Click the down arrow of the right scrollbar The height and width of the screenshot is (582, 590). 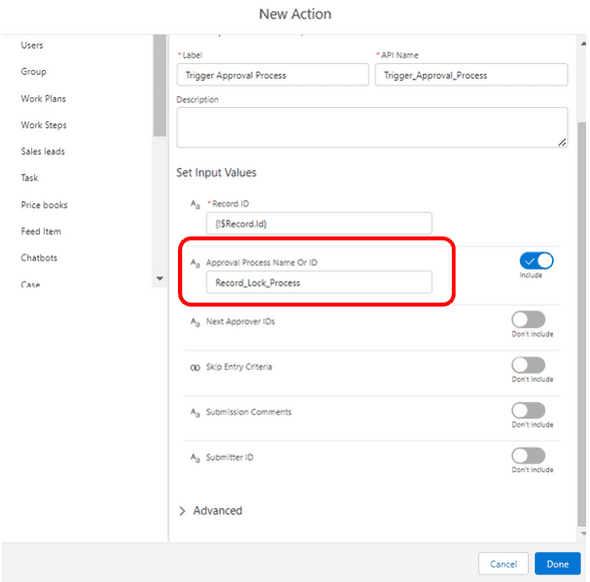pos(583,533)
